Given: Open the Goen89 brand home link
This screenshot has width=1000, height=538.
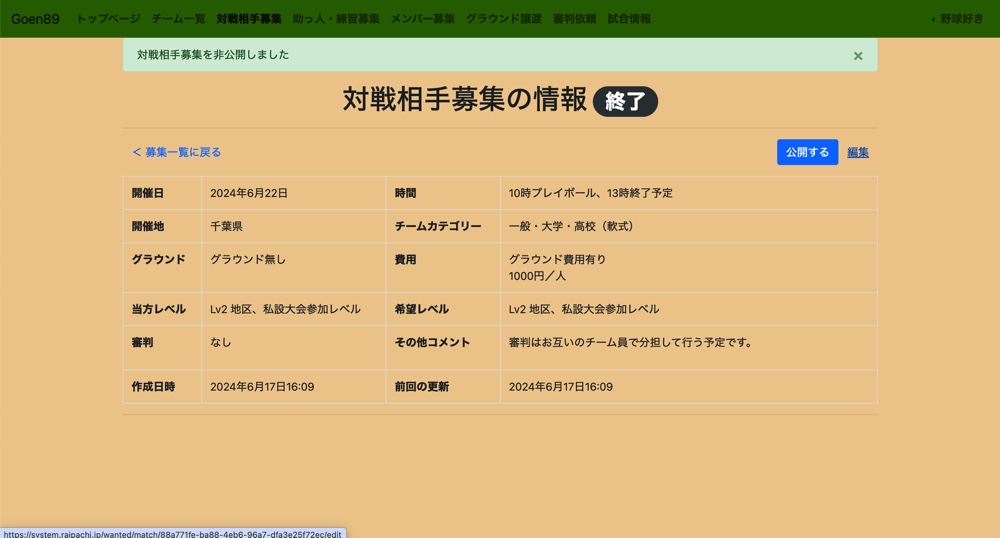Looking at the screenshot, I should pyautogui.click(x=35, y=19).
